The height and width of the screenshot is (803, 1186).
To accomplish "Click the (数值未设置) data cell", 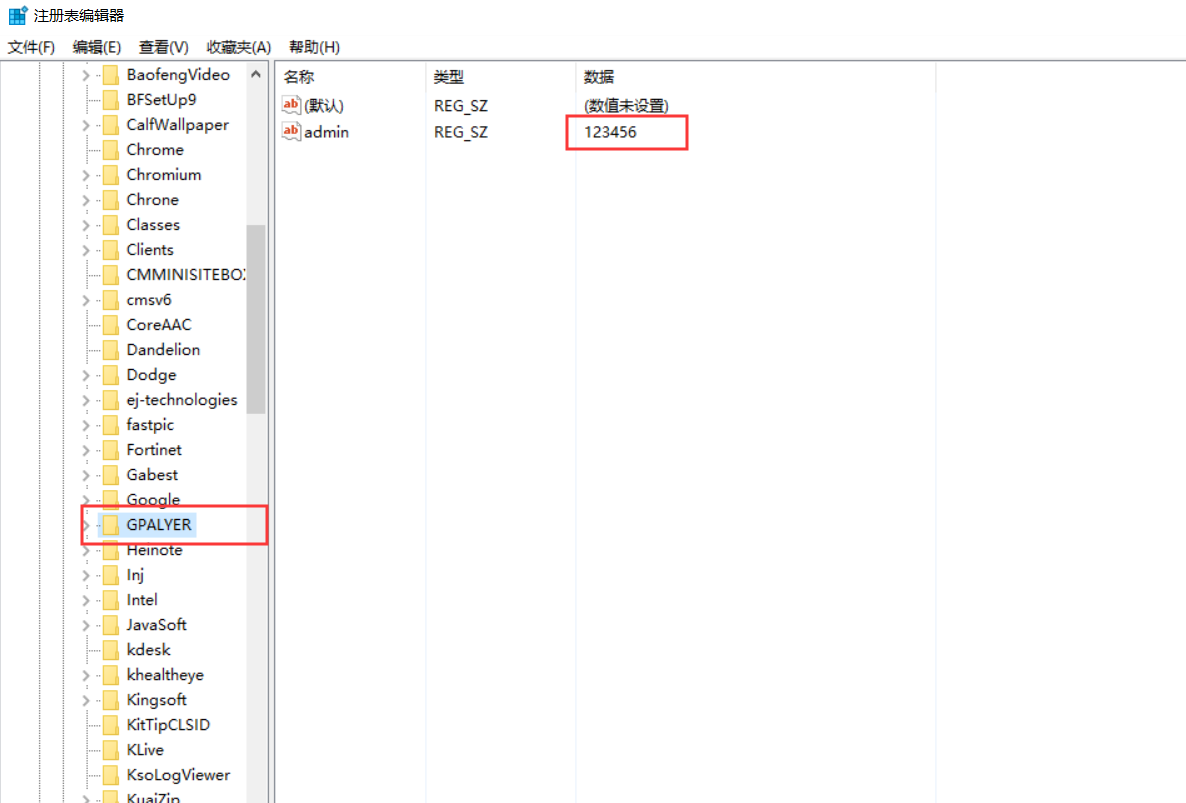I will pyautogui.click(x=626, y=106).
